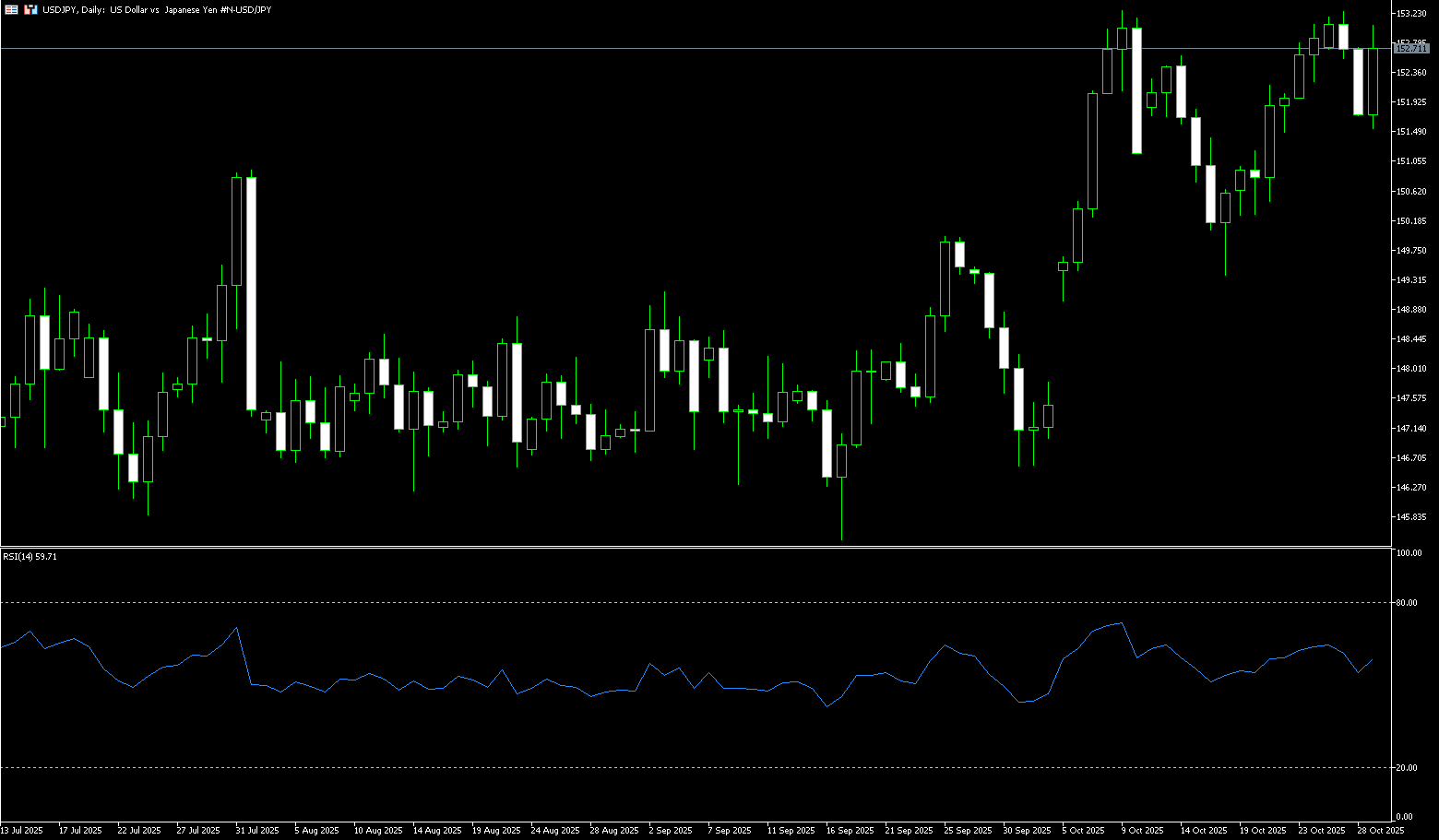This screenshot has height=840, width=1439.
Task: Click the RSI(14) 59.71 indicator label
Action: (30, 557)
